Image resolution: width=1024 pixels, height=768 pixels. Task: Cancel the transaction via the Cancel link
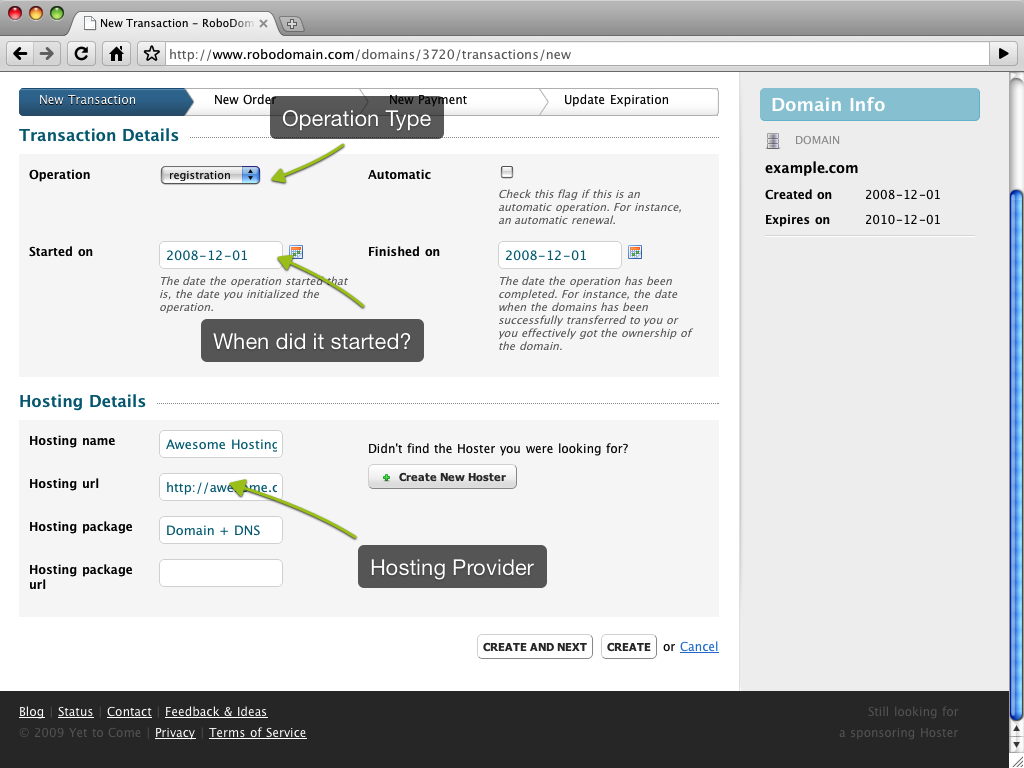click(x=699, y=647)
